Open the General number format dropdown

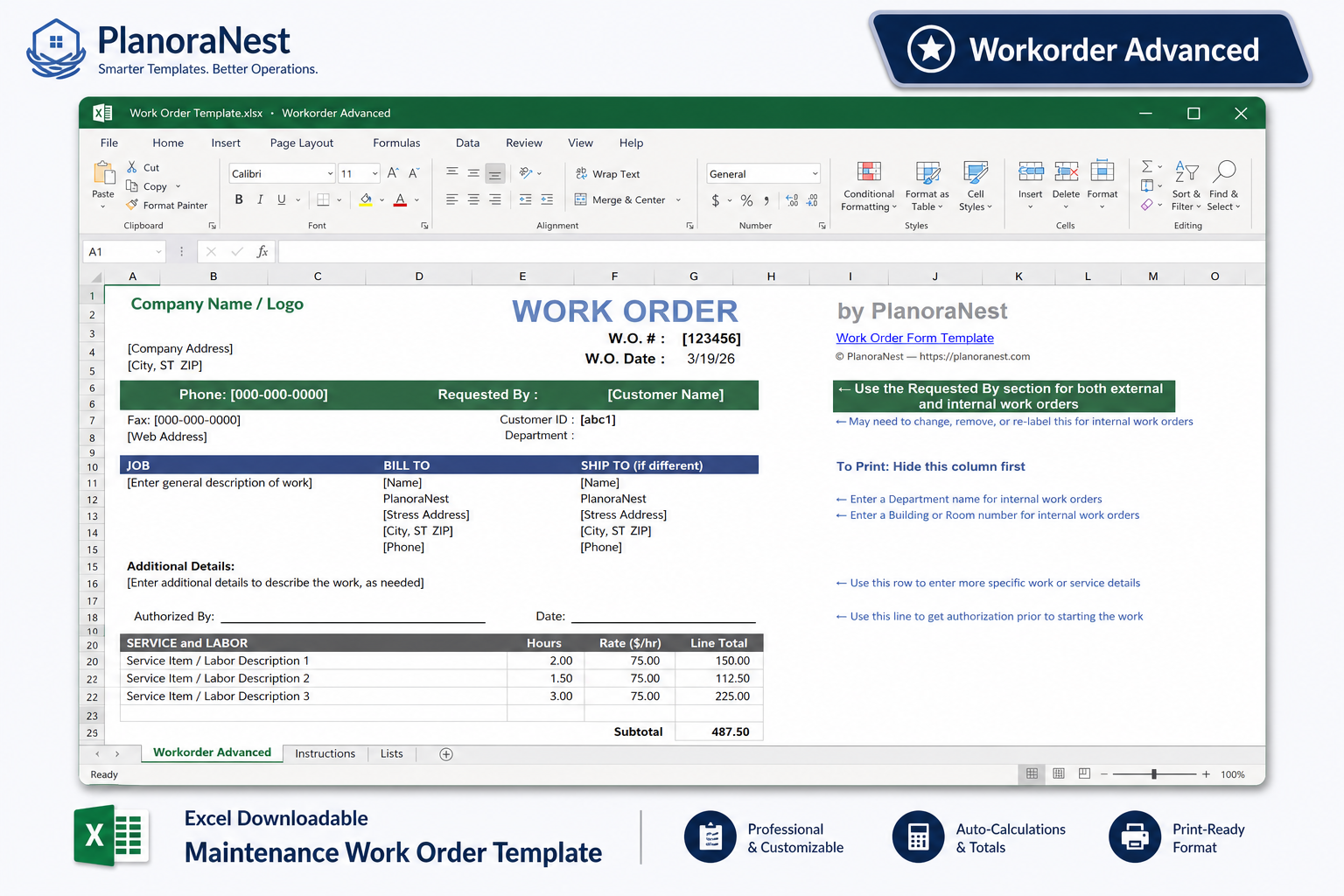815,174
